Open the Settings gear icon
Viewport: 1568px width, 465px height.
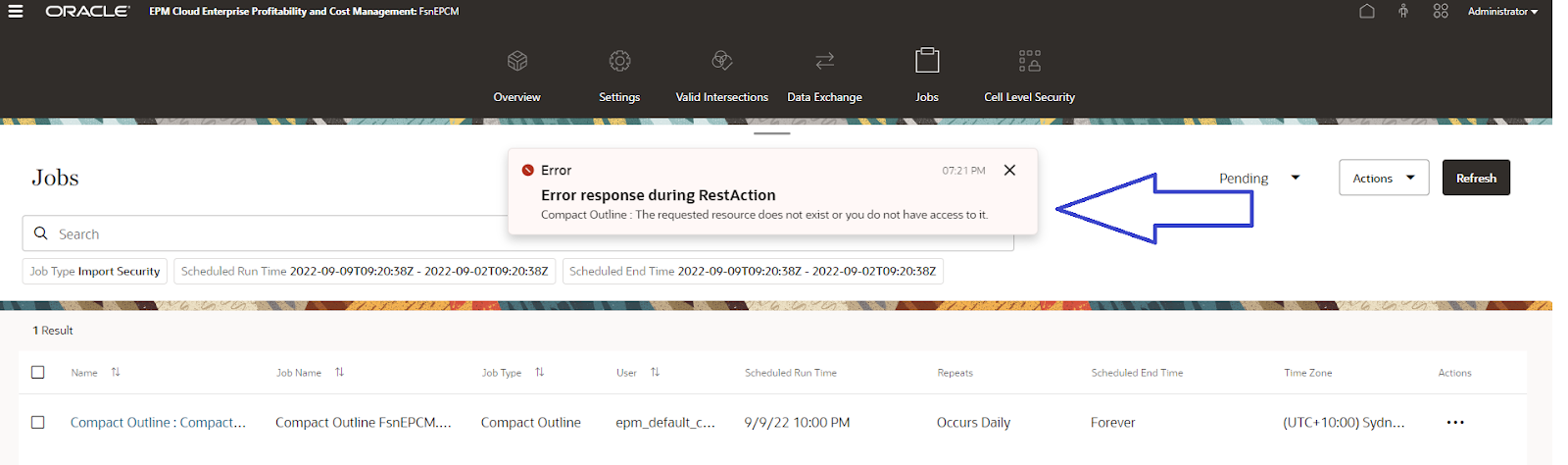[x=619, y=61]
